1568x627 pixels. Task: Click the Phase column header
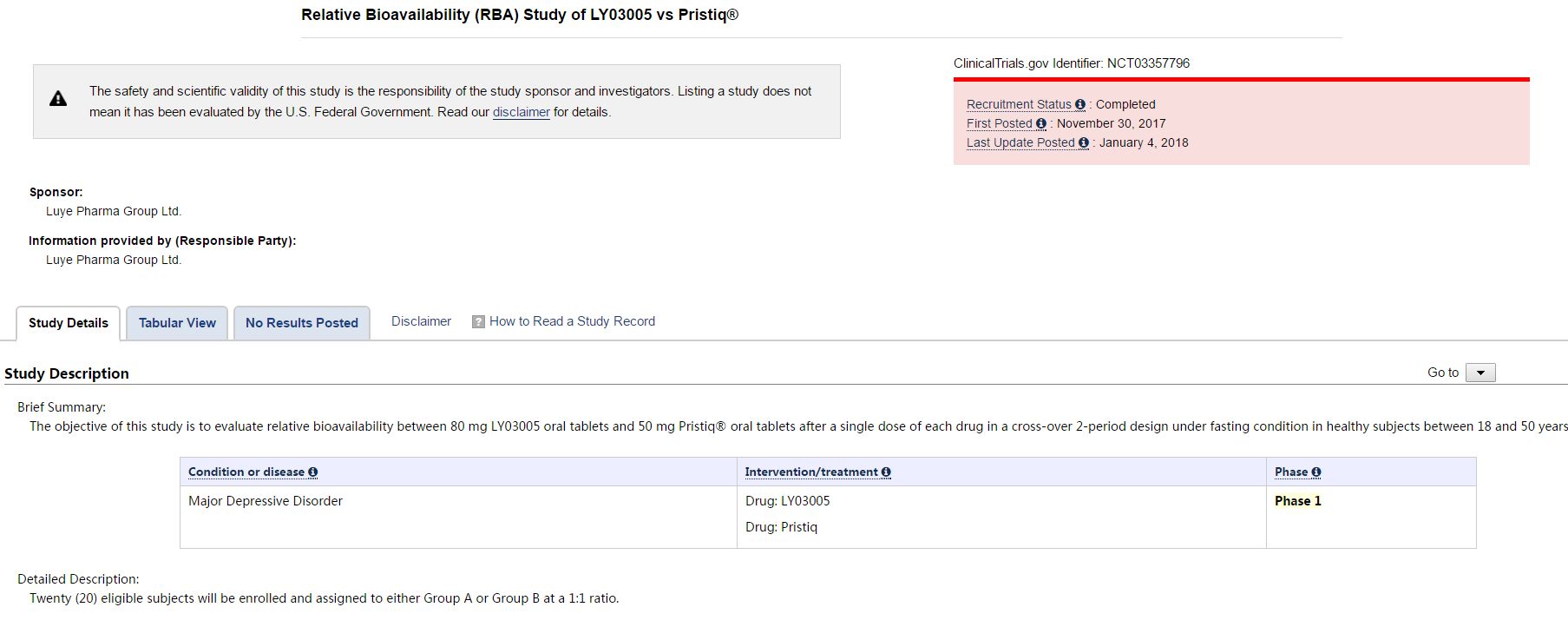click(1291, 472)
